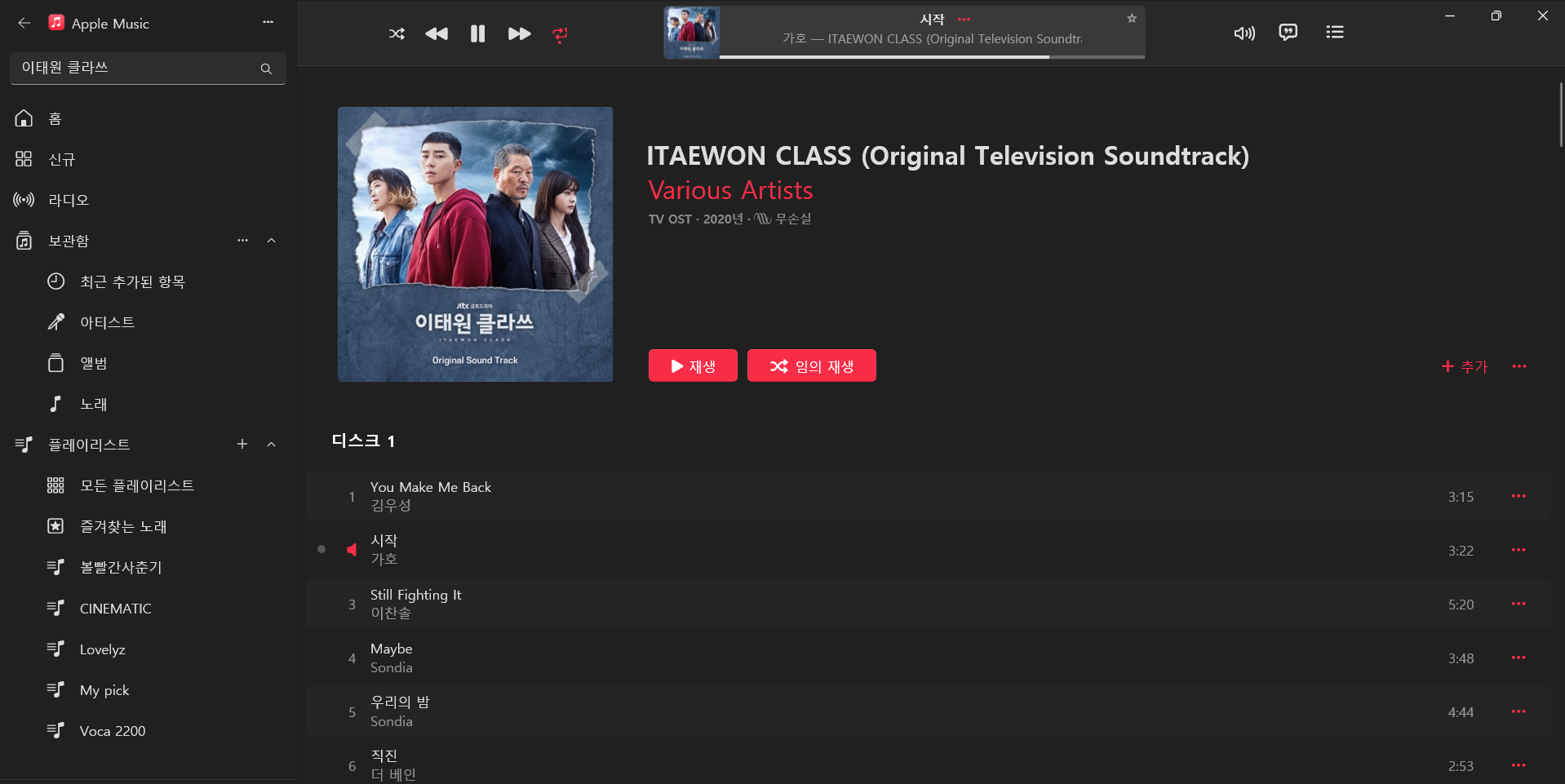
Task: Open more options for Still Fighting It
Action: click(1518, 604)
